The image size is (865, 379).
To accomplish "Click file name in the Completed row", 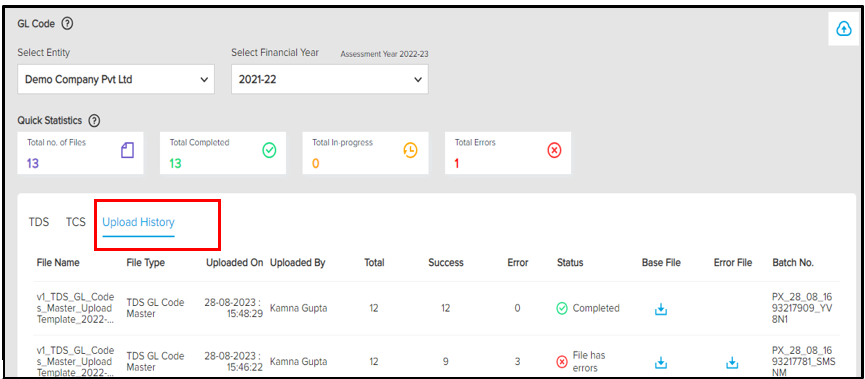I will (75, 308).
